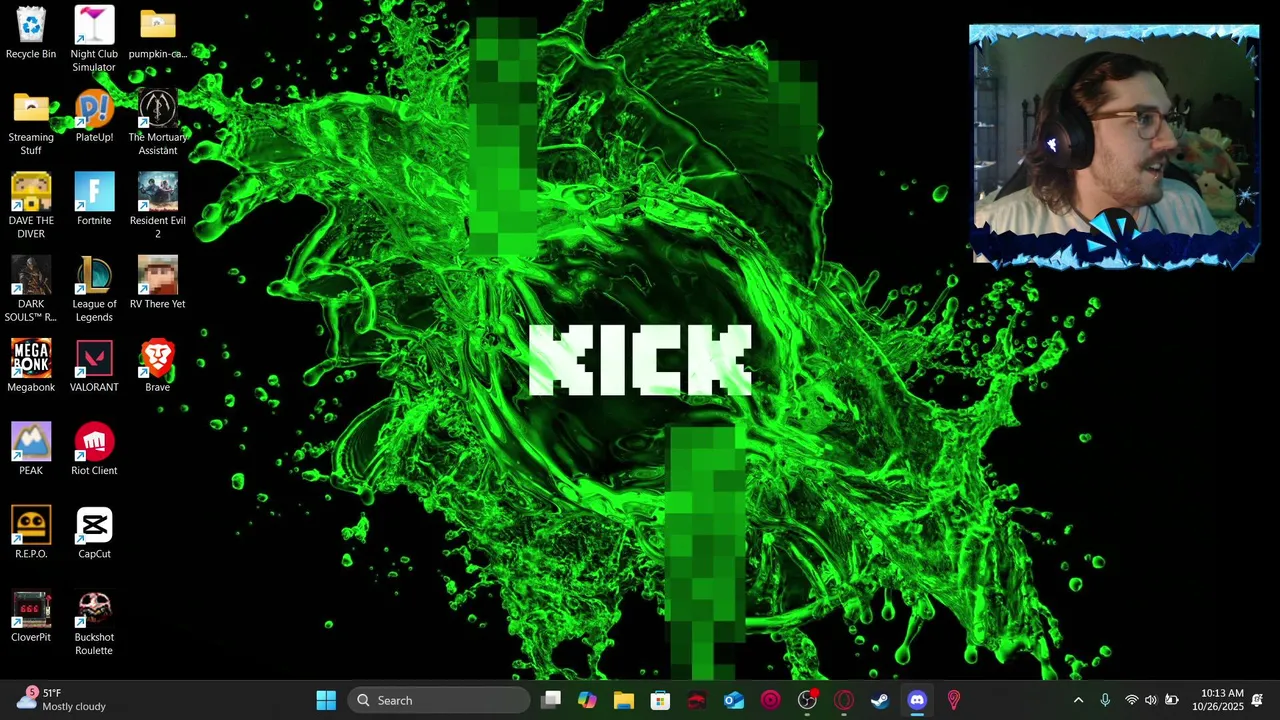Image resolution: width=1280 pixels, height=720 pixels.
Task: Open the Windows Start menu
Action: [x=326, y=700]
